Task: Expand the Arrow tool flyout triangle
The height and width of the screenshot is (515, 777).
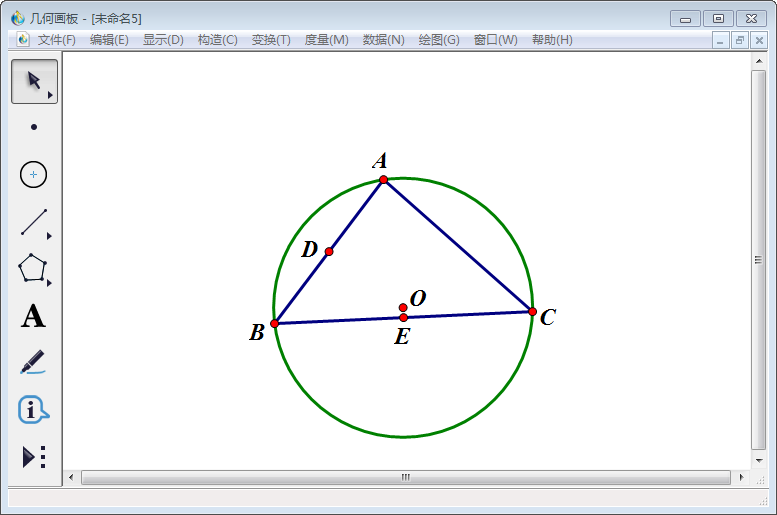Action: point(50,95)
